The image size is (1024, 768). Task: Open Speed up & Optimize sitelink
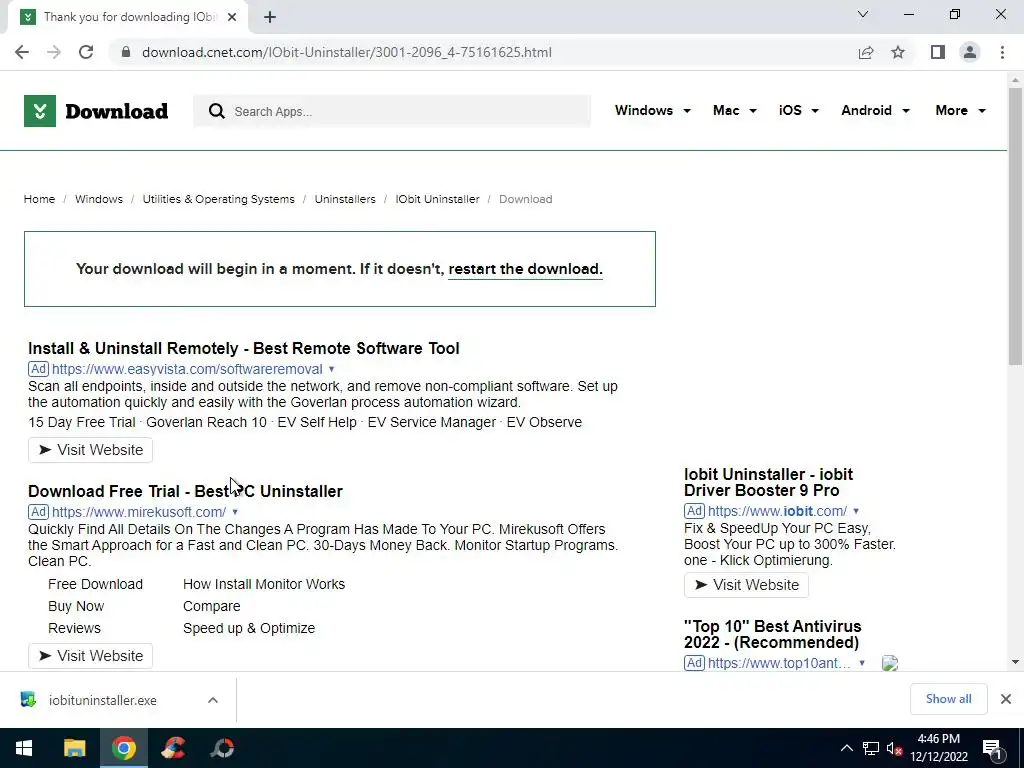tap(249, 628)
